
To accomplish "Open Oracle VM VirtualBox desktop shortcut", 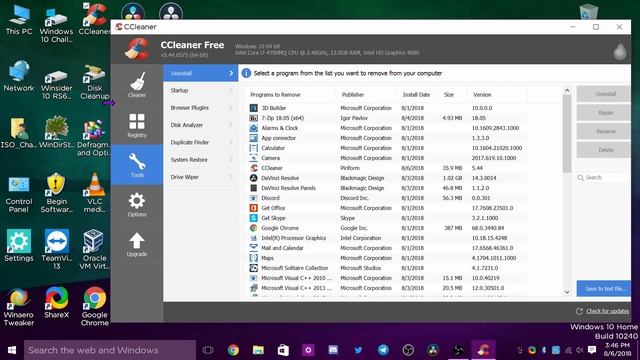I will tap(95, 249).
